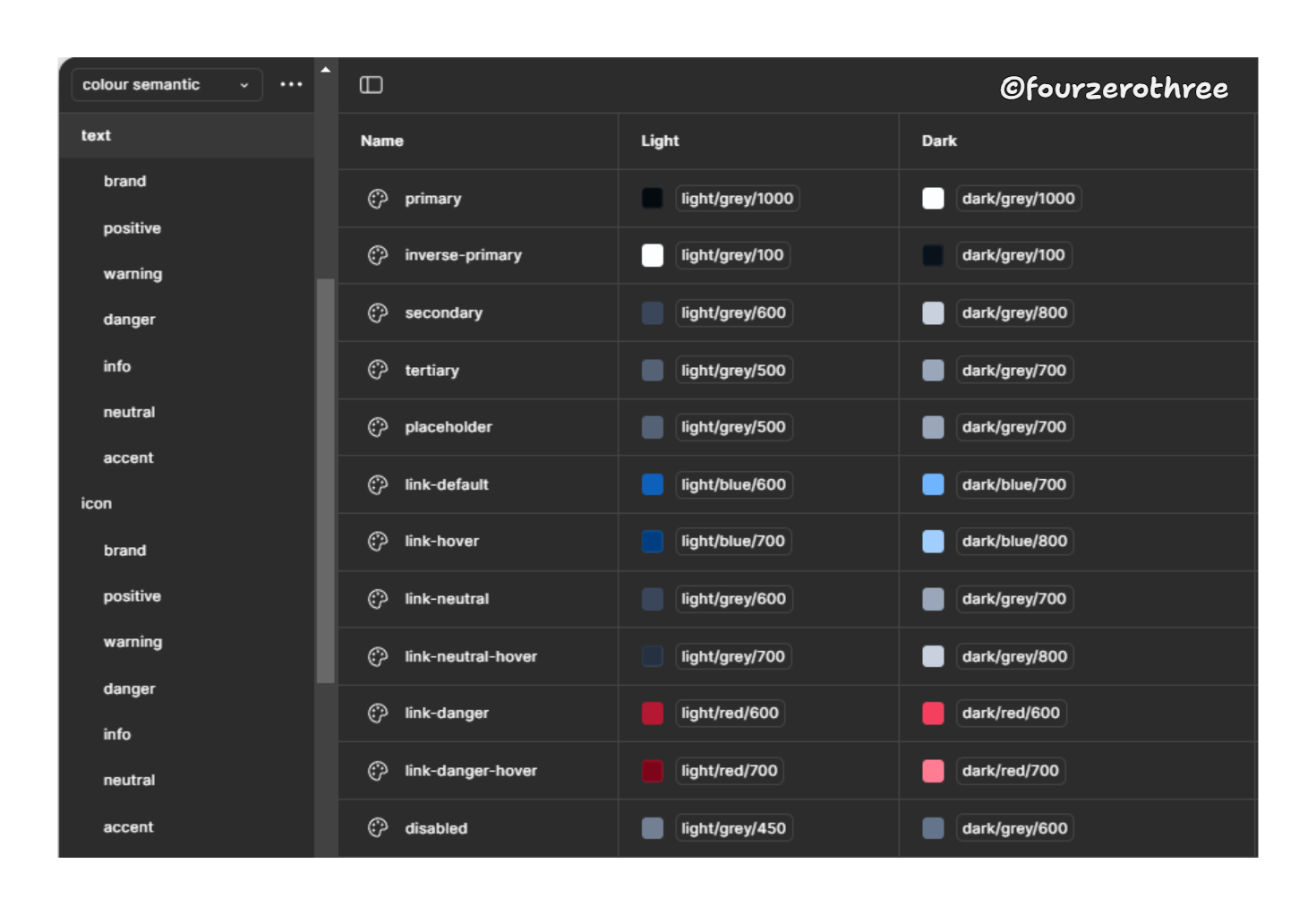Select the disabled variable name

436,828
